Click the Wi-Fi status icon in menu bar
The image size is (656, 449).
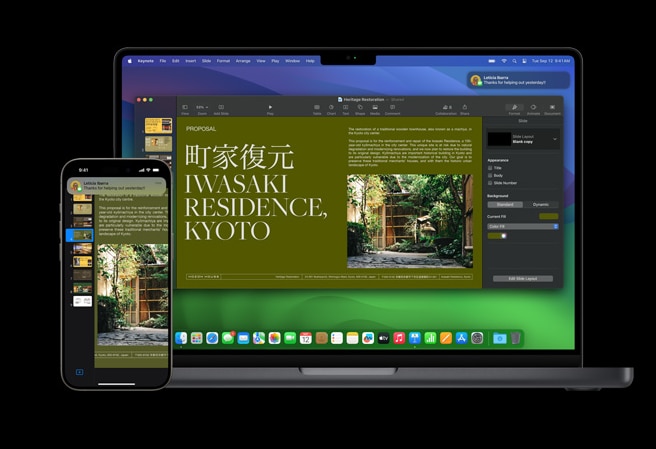click(x=504, y=61)
